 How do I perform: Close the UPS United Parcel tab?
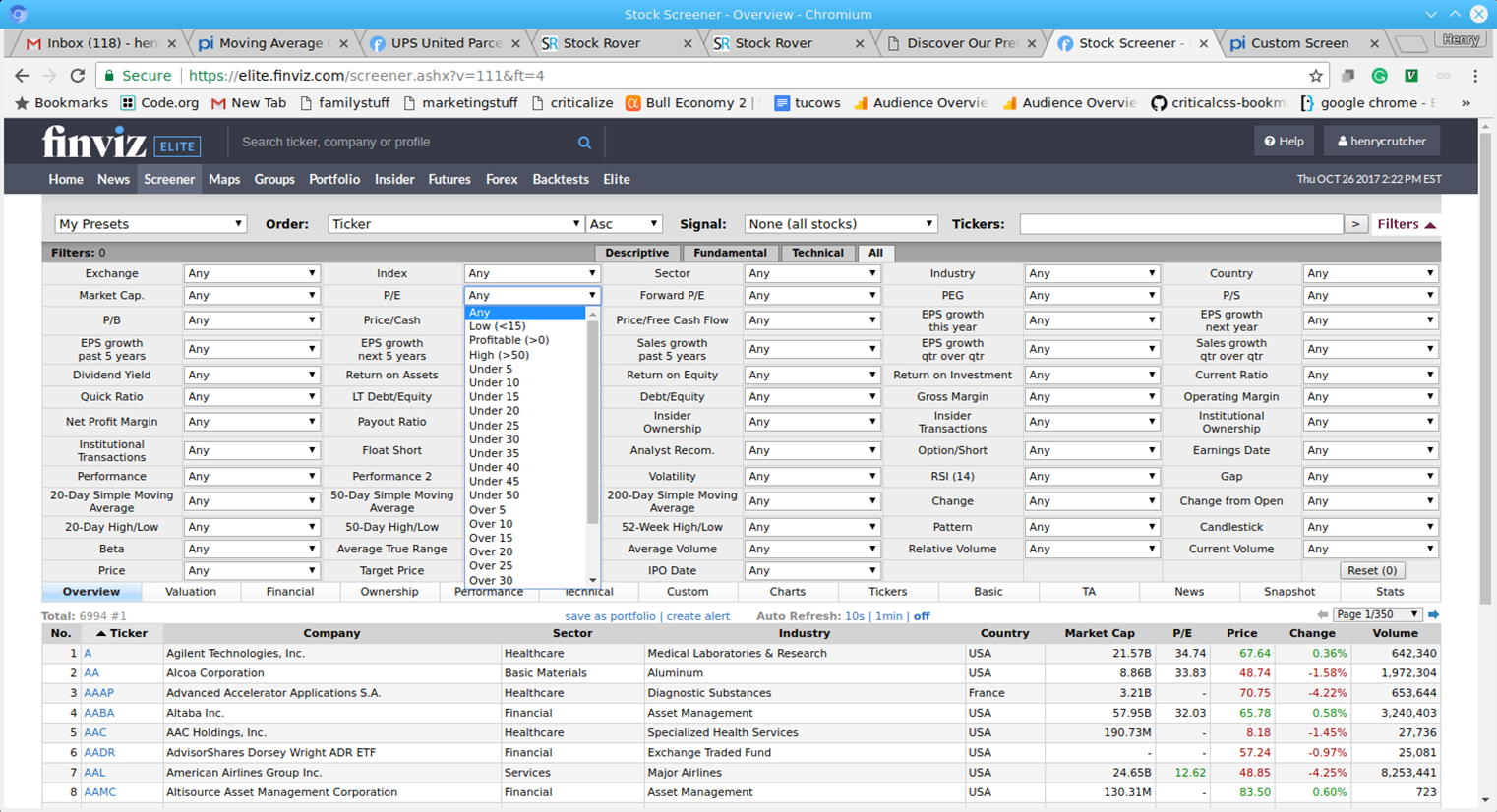(515, 43)
